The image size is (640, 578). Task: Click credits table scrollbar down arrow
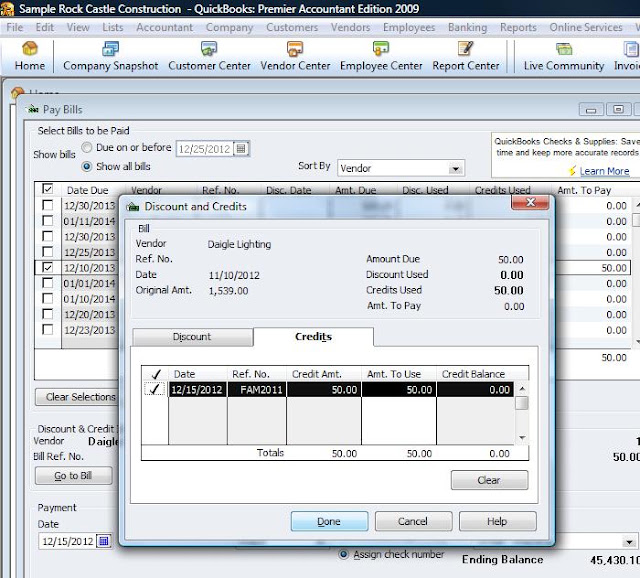522,438
